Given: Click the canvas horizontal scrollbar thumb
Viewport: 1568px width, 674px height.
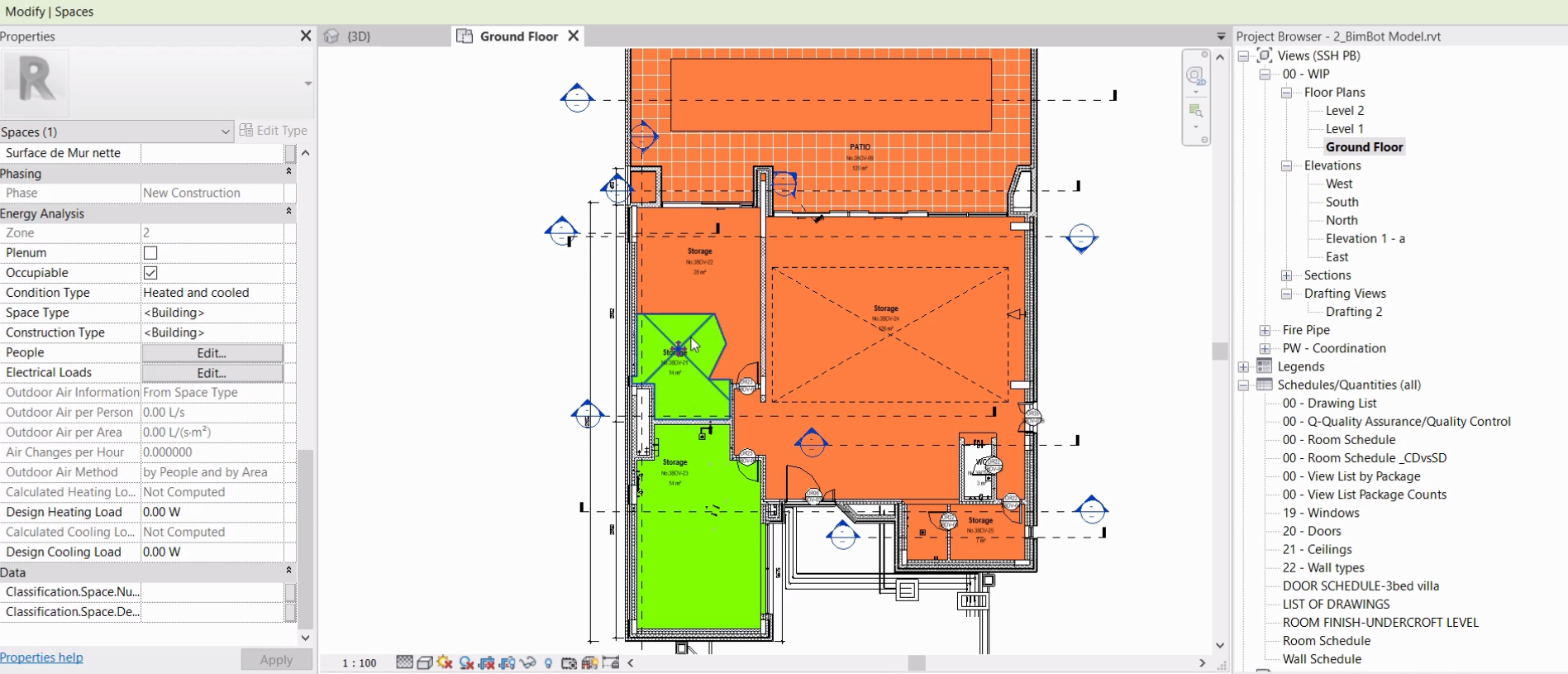Looking at the screenshot, I should [x=917, y=663].
